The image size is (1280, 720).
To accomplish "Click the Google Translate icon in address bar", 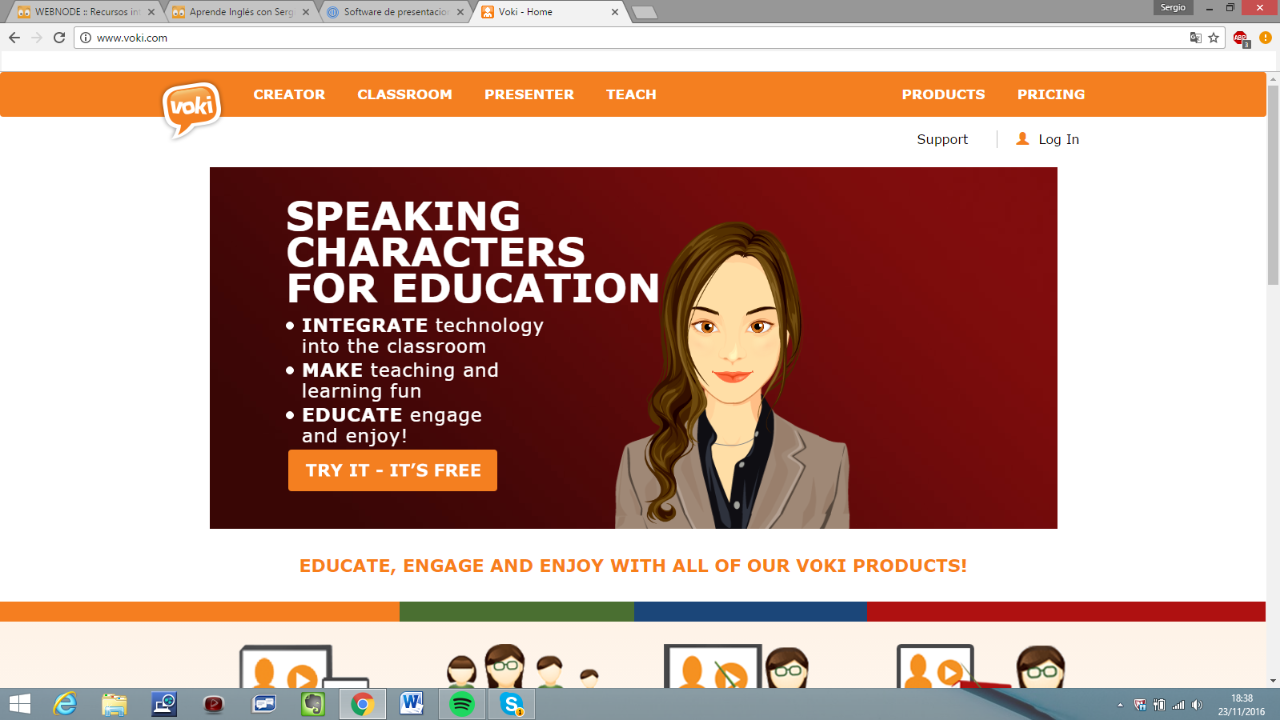I will [x=1195, y=38].
